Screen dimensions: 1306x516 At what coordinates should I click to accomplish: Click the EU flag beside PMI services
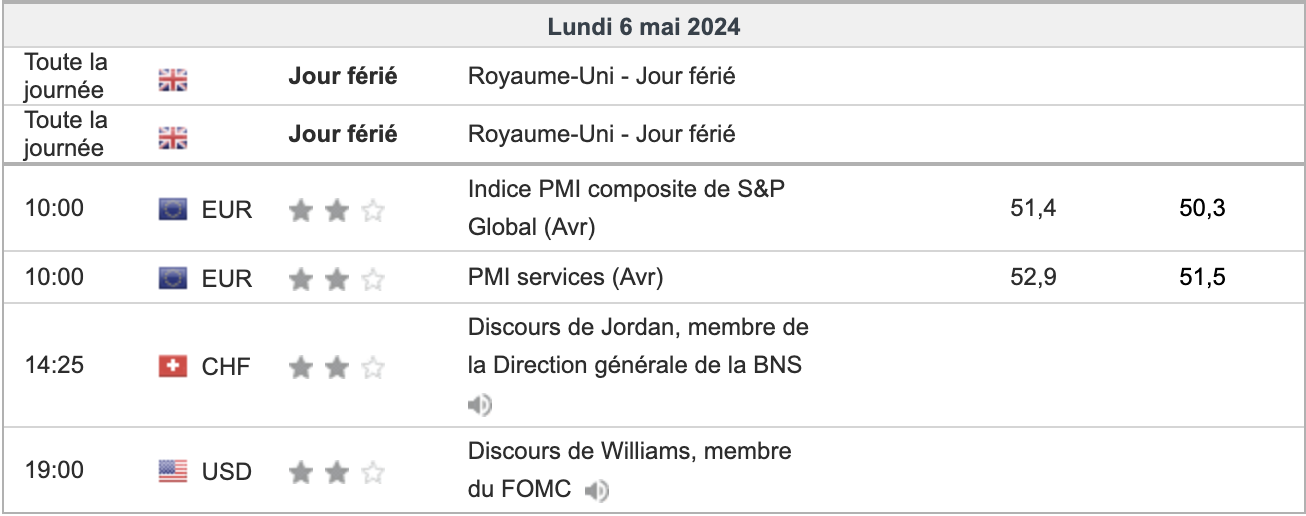click(x=173, y=278)
